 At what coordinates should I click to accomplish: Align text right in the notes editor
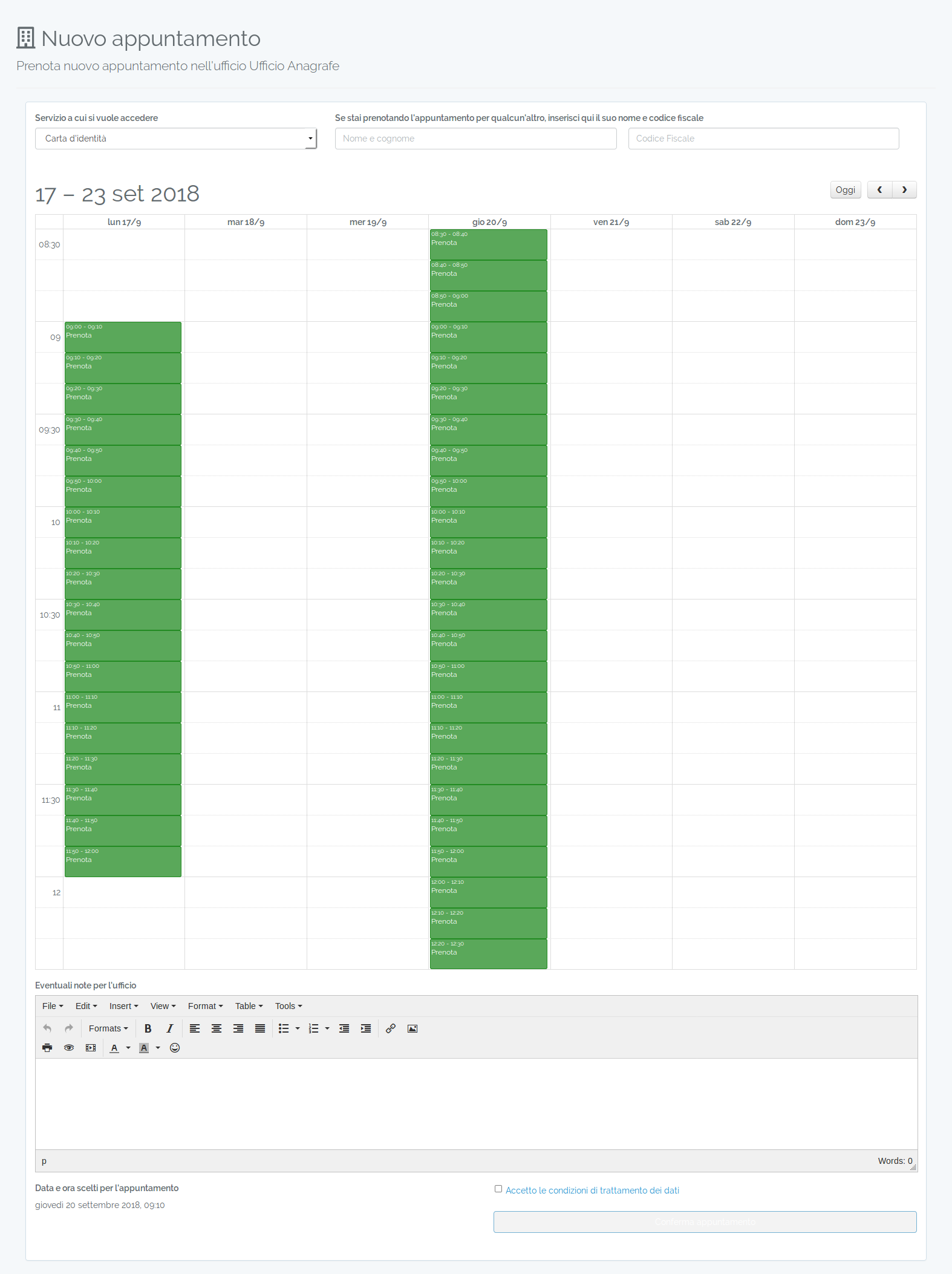point(238,1028)
